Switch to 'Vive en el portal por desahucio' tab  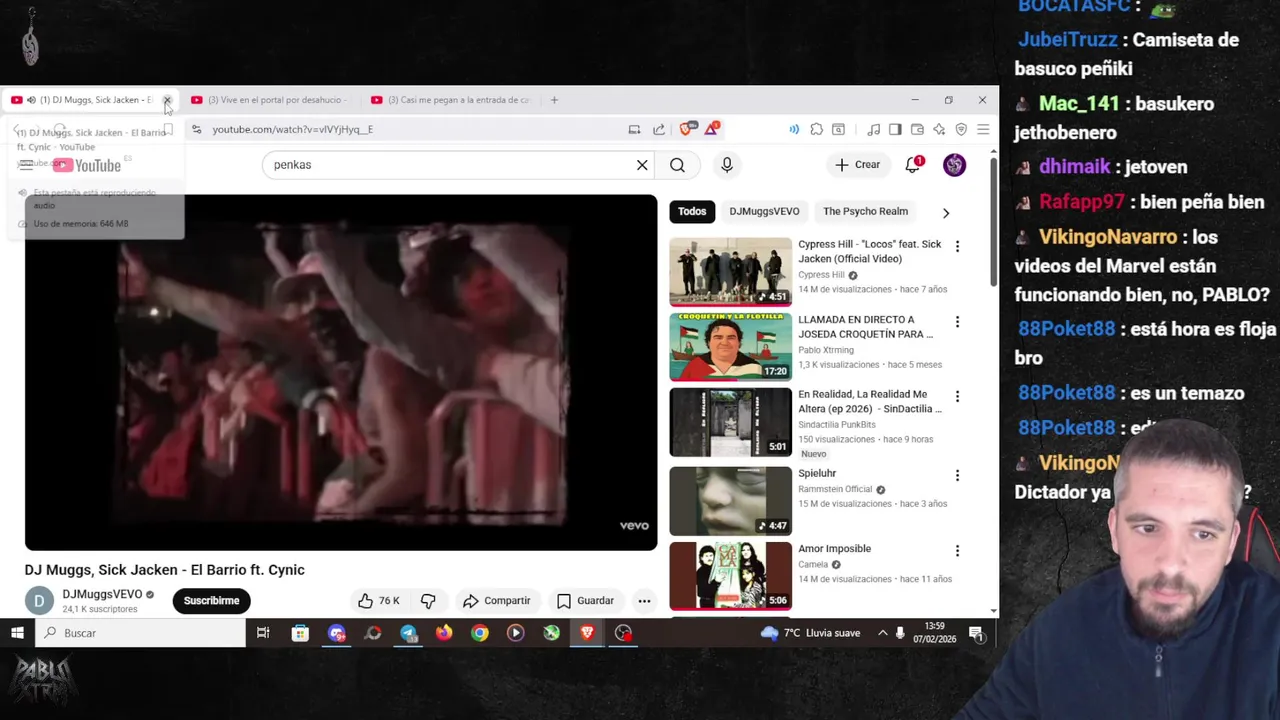(268, 100)
